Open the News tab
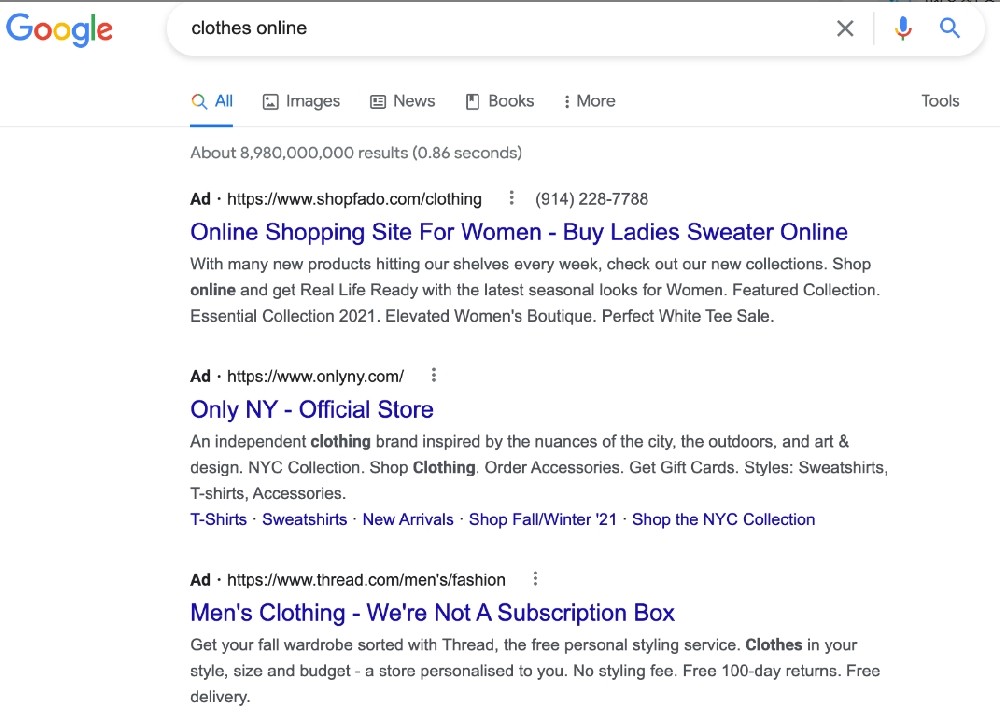The height and width of the screenshot is (728, 1000). (x=402, y=101)
